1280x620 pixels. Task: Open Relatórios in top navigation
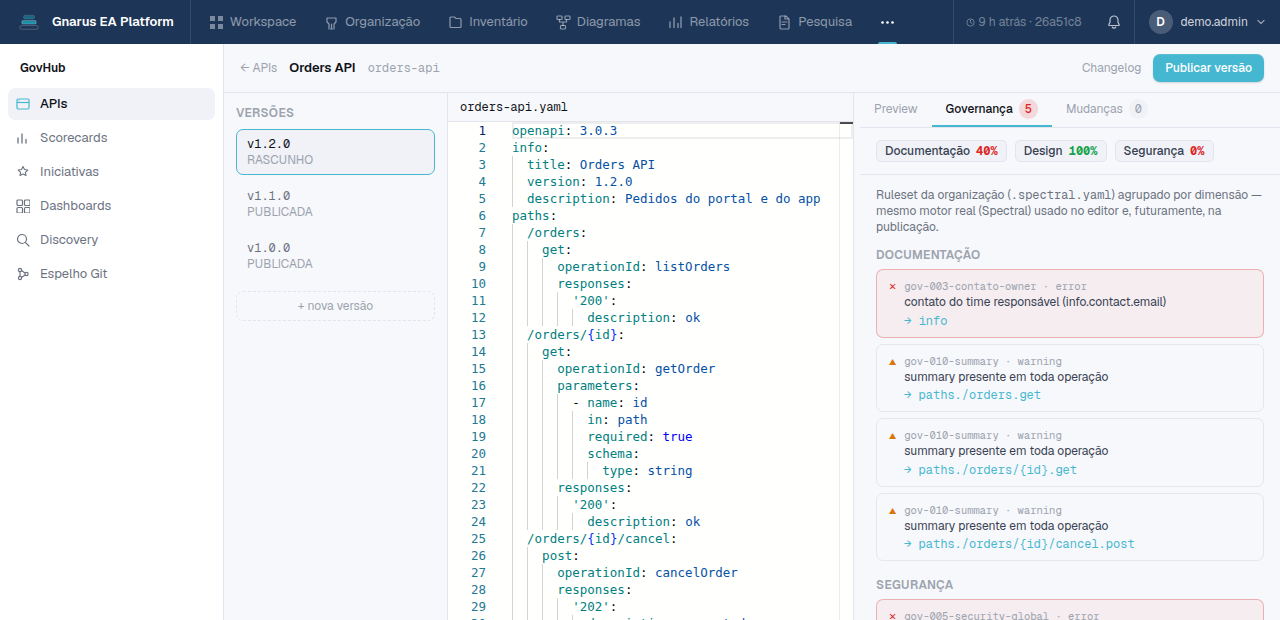[x=708, y=22]
